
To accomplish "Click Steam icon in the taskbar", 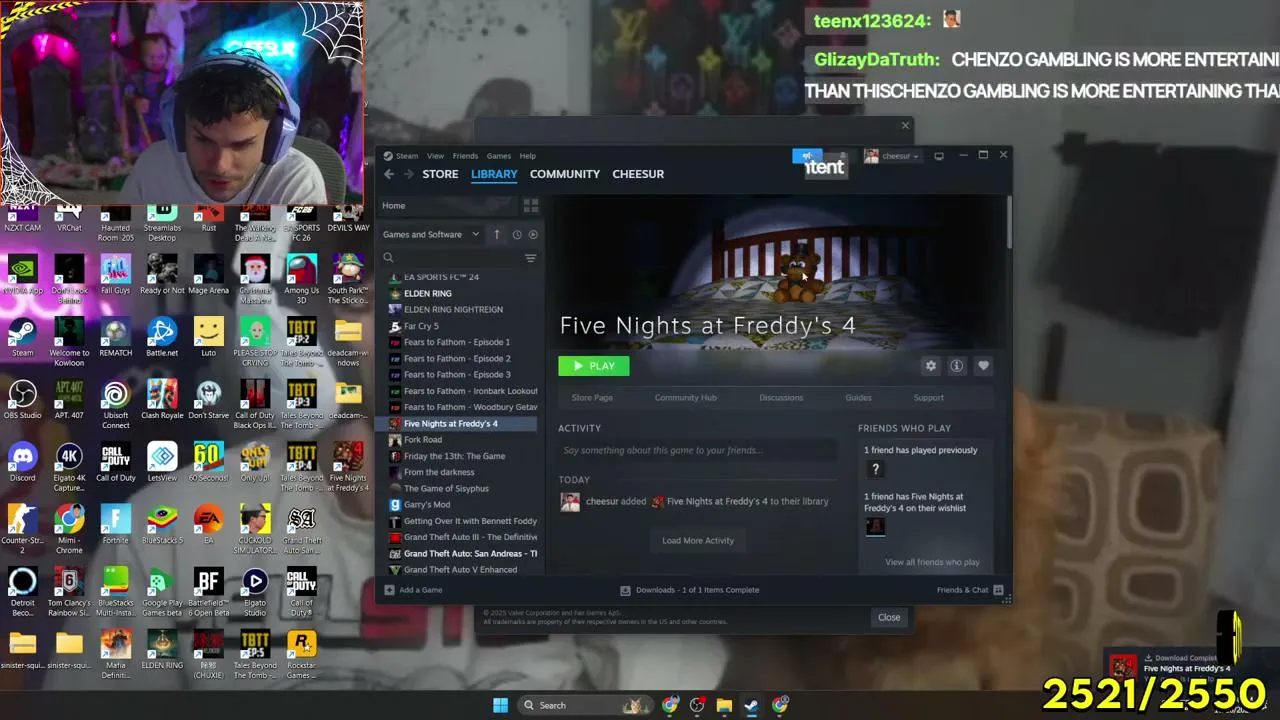I will tap(751, 705).
